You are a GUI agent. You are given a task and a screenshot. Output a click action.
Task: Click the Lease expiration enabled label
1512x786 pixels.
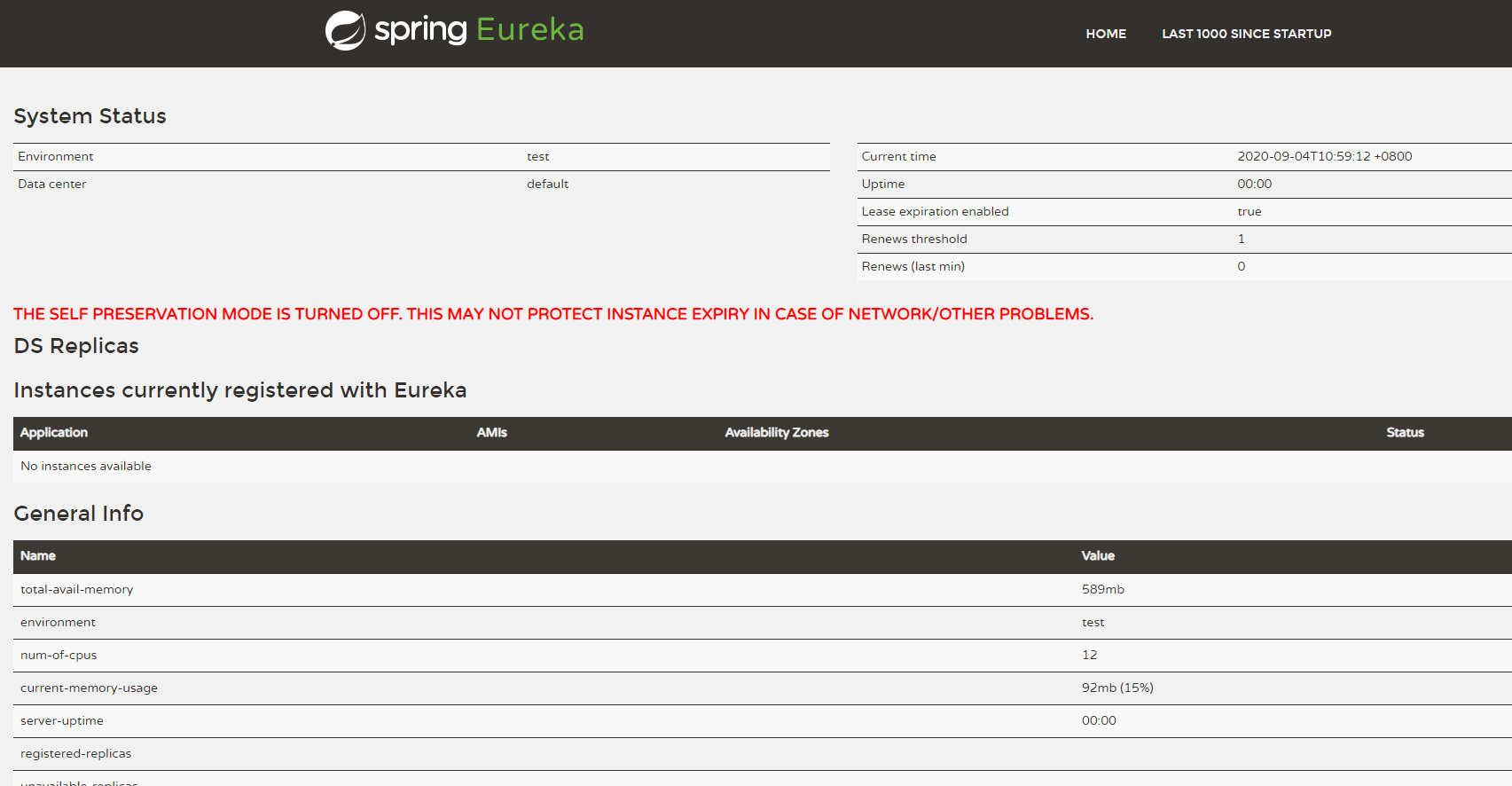(935, 211)
